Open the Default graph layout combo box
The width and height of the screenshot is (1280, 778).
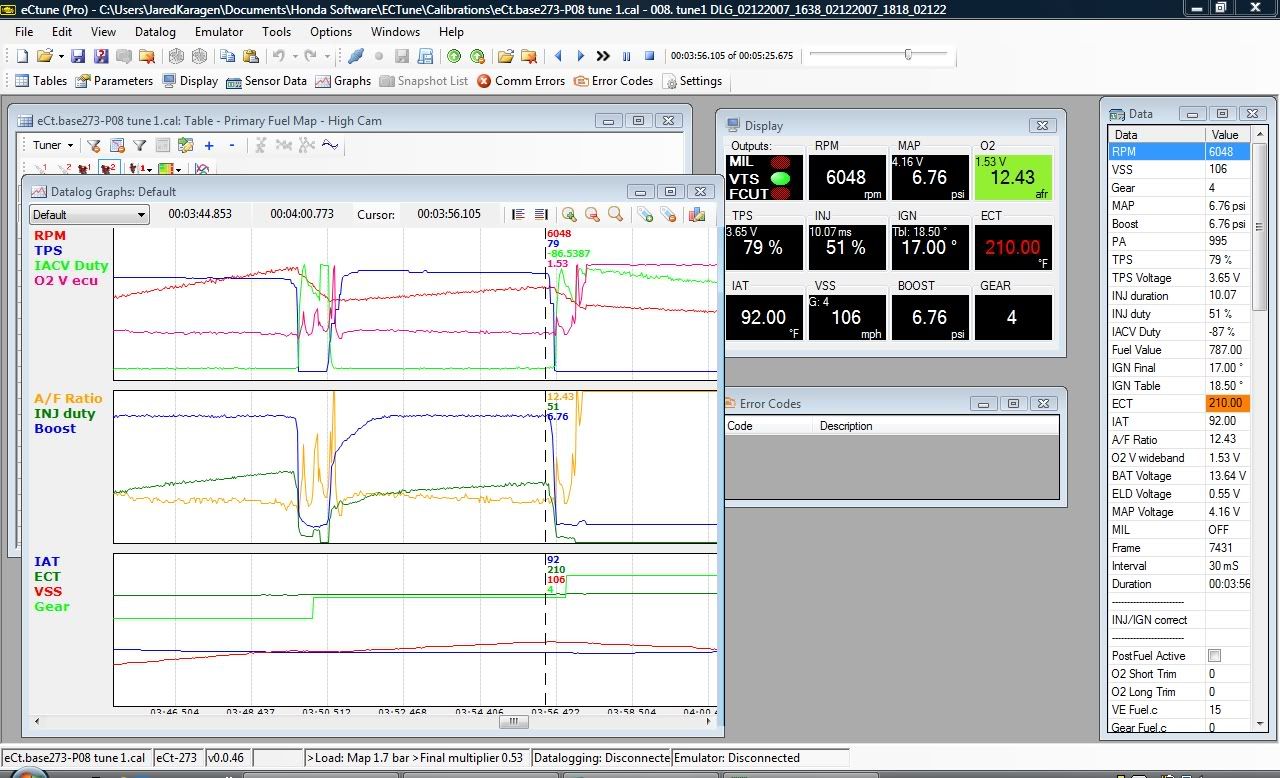[x=89, y=214]
